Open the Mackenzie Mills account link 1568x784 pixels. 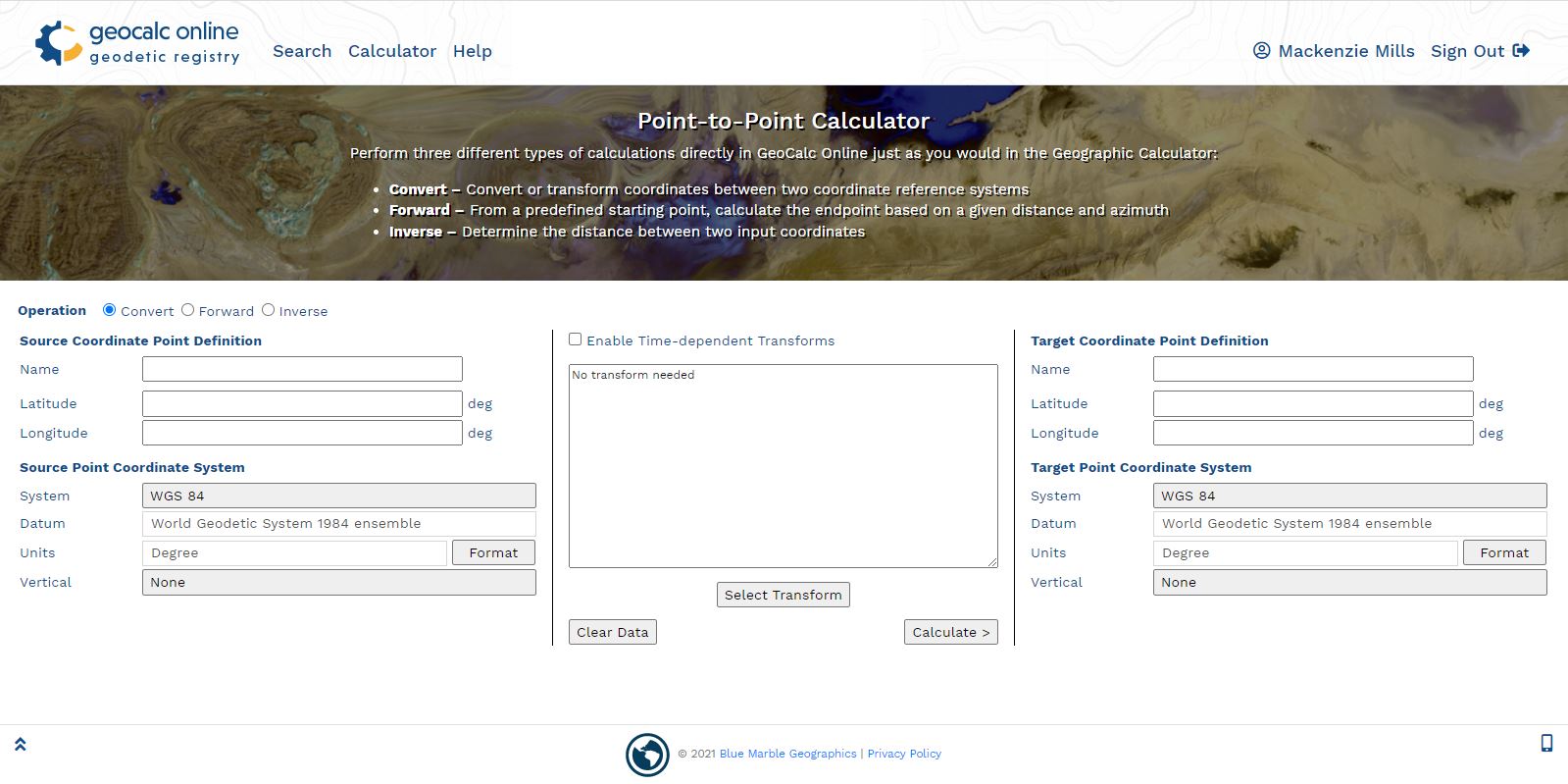(1346, 51)
